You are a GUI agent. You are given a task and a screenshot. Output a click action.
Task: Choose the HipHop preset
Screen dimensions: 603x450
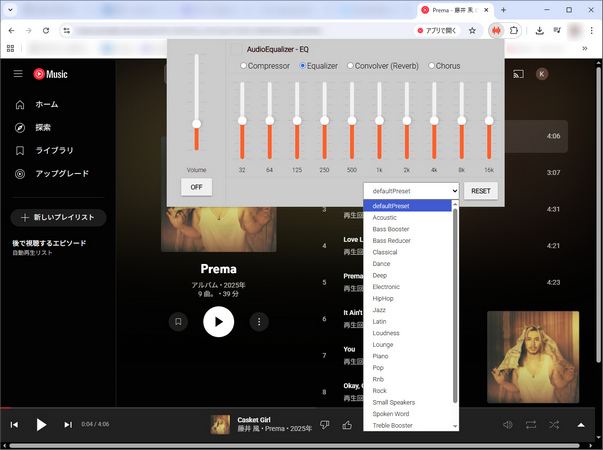(407, 298)
